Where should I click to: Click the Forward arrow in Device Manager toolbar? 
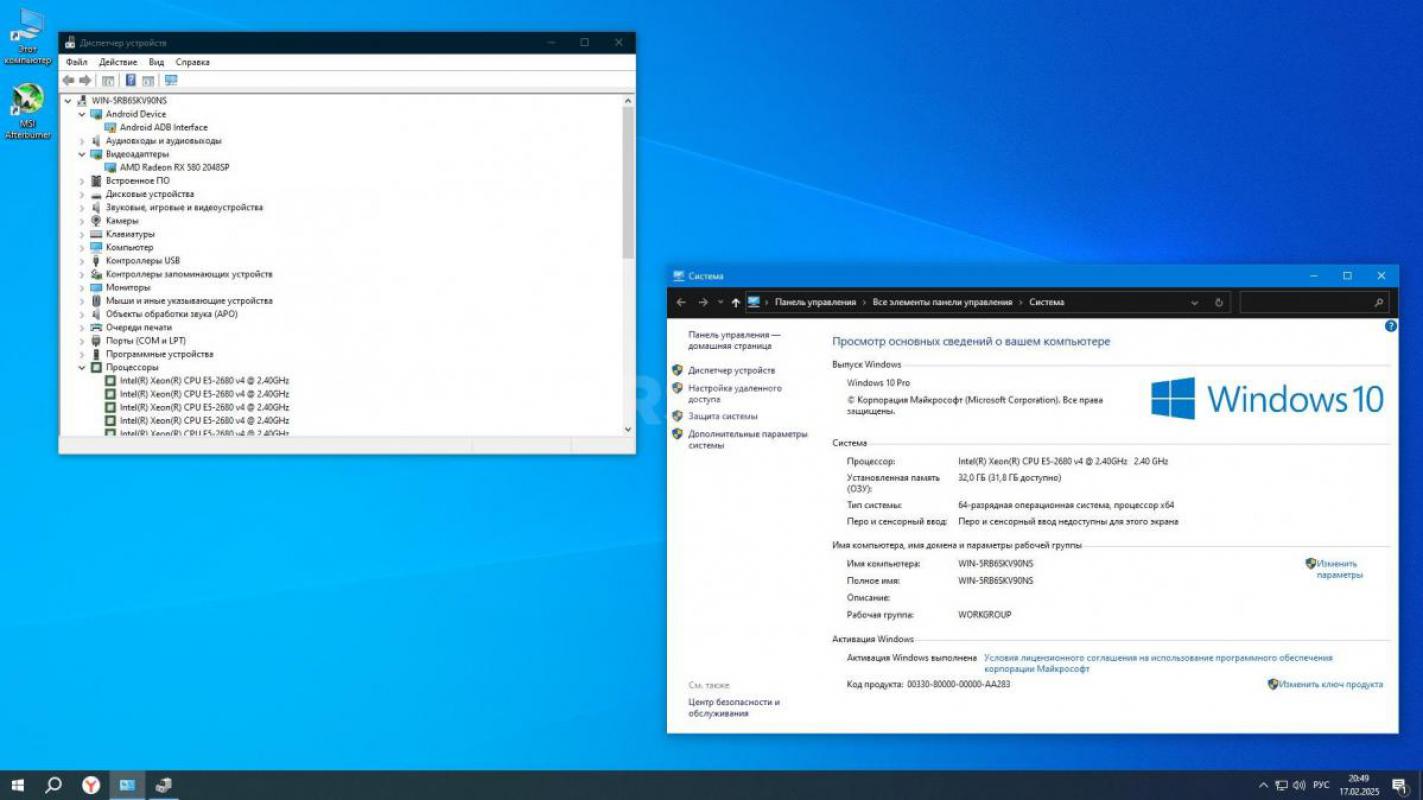tap(85, 80)
